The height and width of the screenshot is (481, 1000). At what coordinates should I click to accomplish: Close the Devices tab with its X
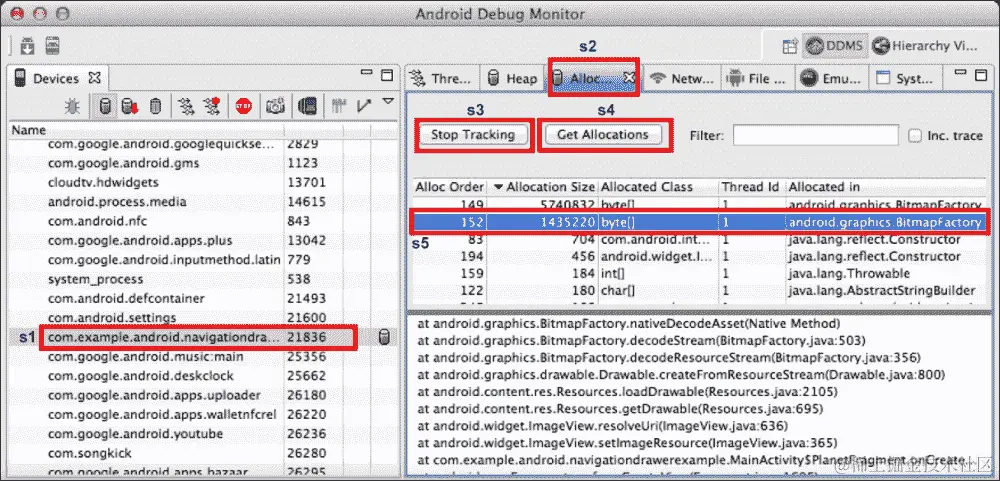94,78
